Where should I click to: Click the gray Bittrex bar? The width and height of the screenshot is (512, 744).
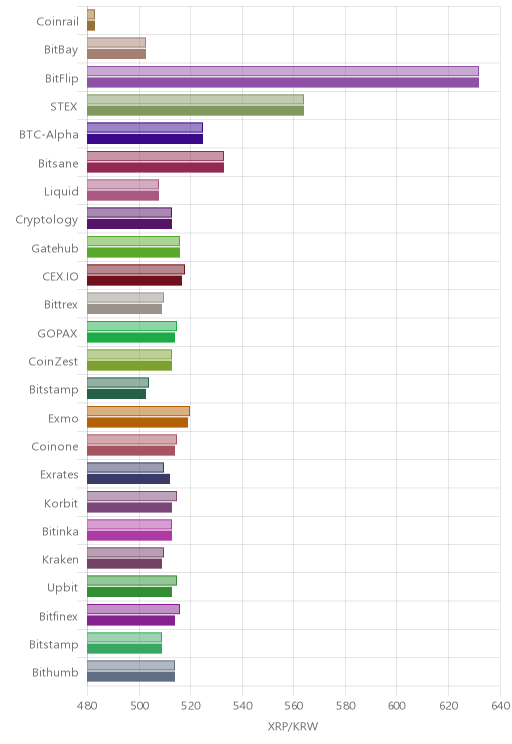pyautogui.click(x=124, y=309)
